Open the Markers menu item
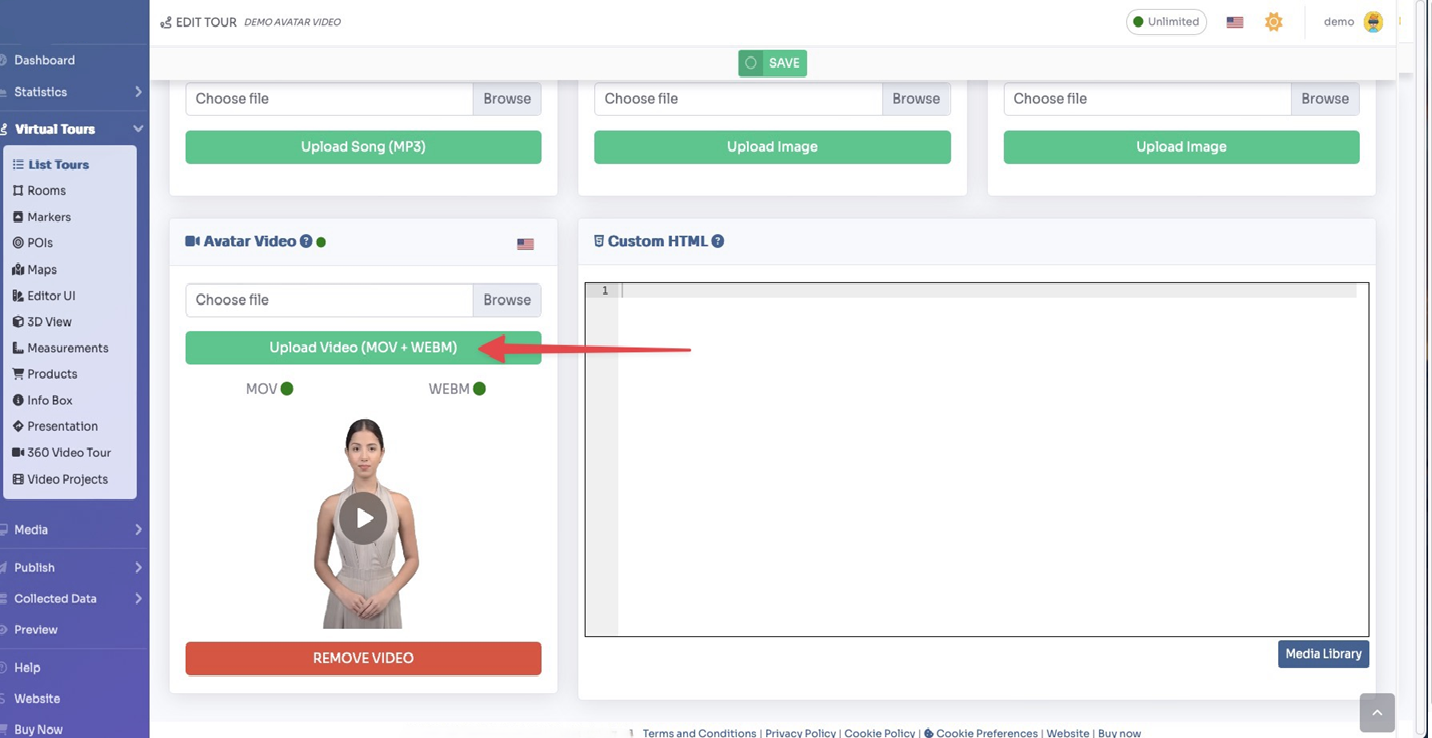This screenshot has height=738, width=1432. coord(49,217)
